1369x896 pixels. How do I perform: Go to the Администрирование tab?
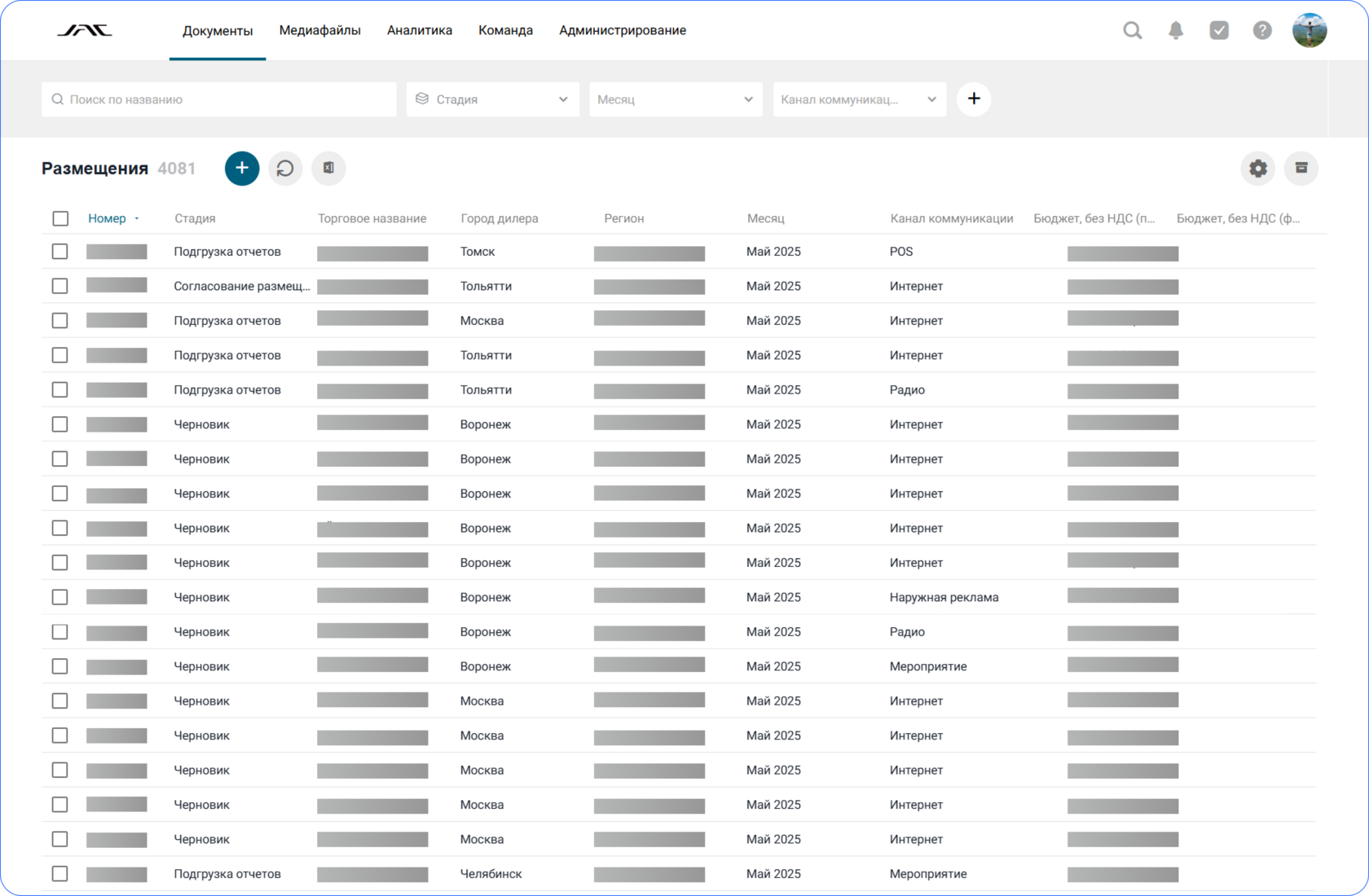point(622,31)
